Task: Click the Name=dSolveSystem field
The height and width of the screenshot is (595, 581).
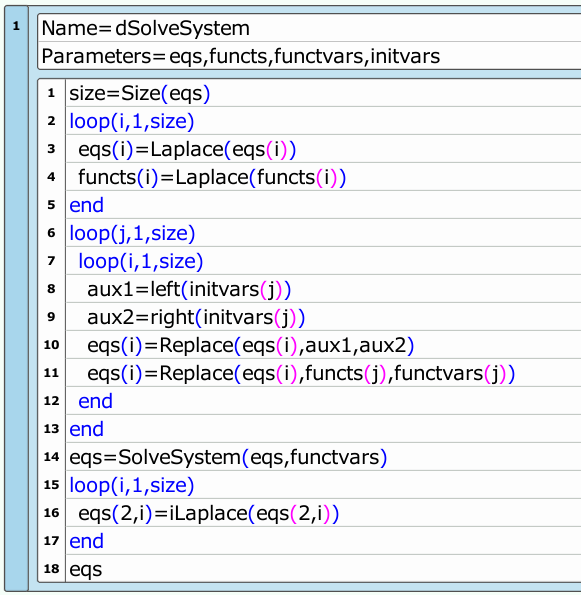Action: (309, 28)
